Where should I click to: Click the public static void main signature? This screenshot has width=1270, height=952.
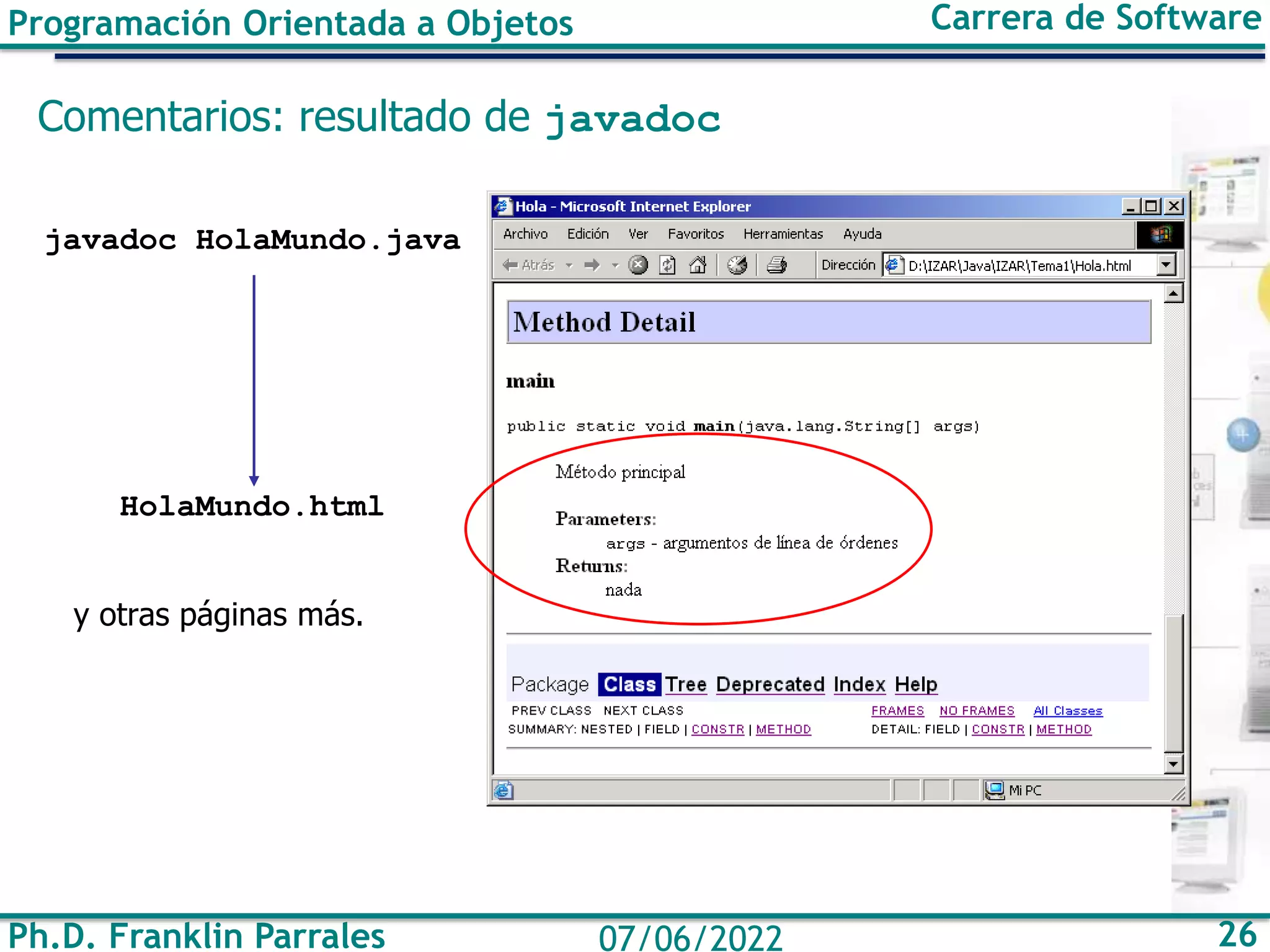743,426
